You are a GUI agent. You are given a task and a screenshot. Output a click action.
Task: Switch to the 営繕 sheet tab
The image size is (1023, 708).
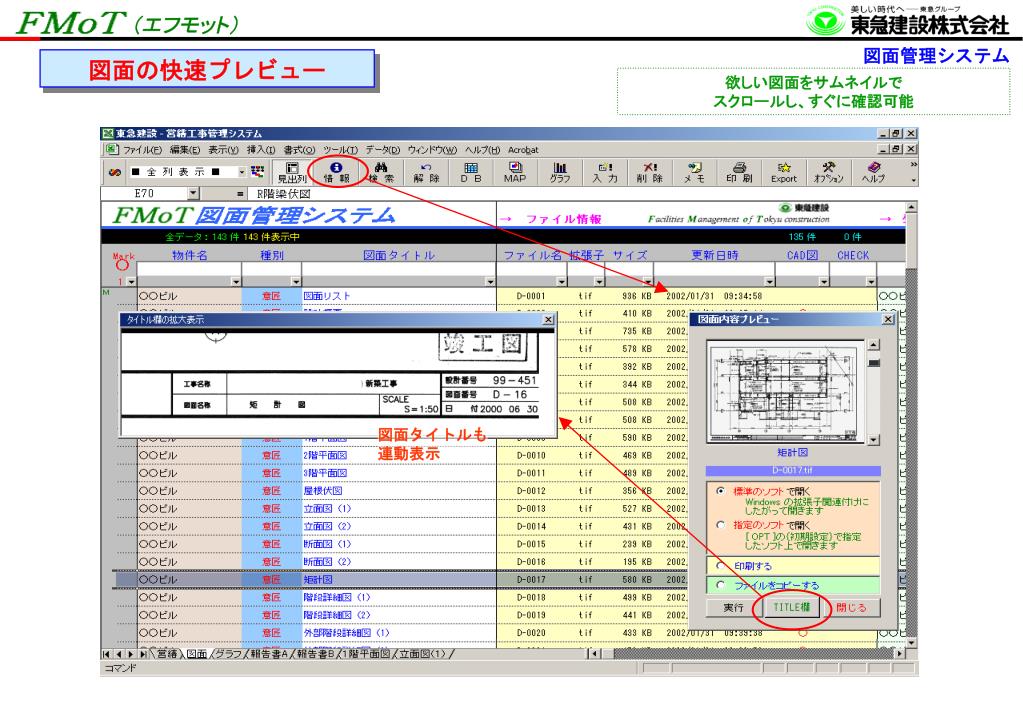click(x=167, y=653)
